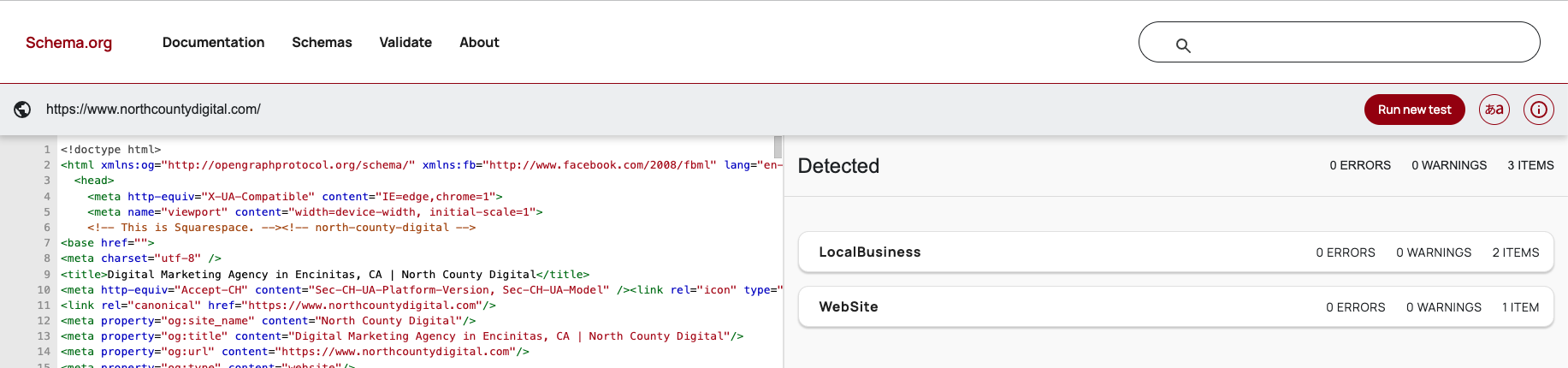The image size is (1568, 368).
Task: Click the doctype html line
Action: click(x=110, y=150)
